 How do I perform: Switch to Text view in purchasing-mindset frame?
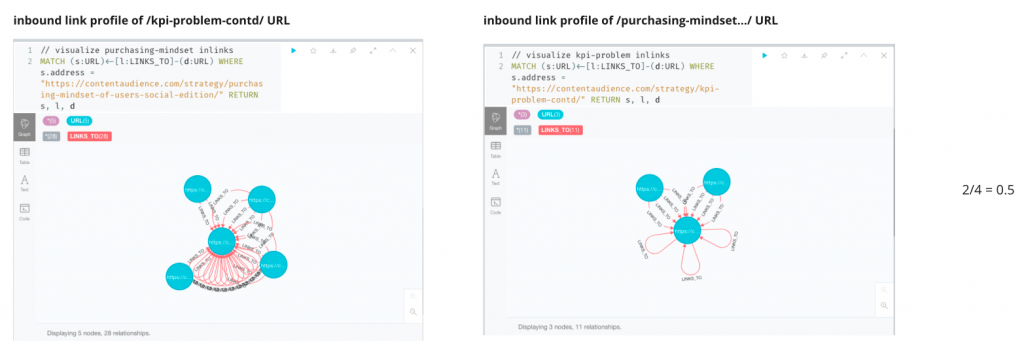[24, 183]
